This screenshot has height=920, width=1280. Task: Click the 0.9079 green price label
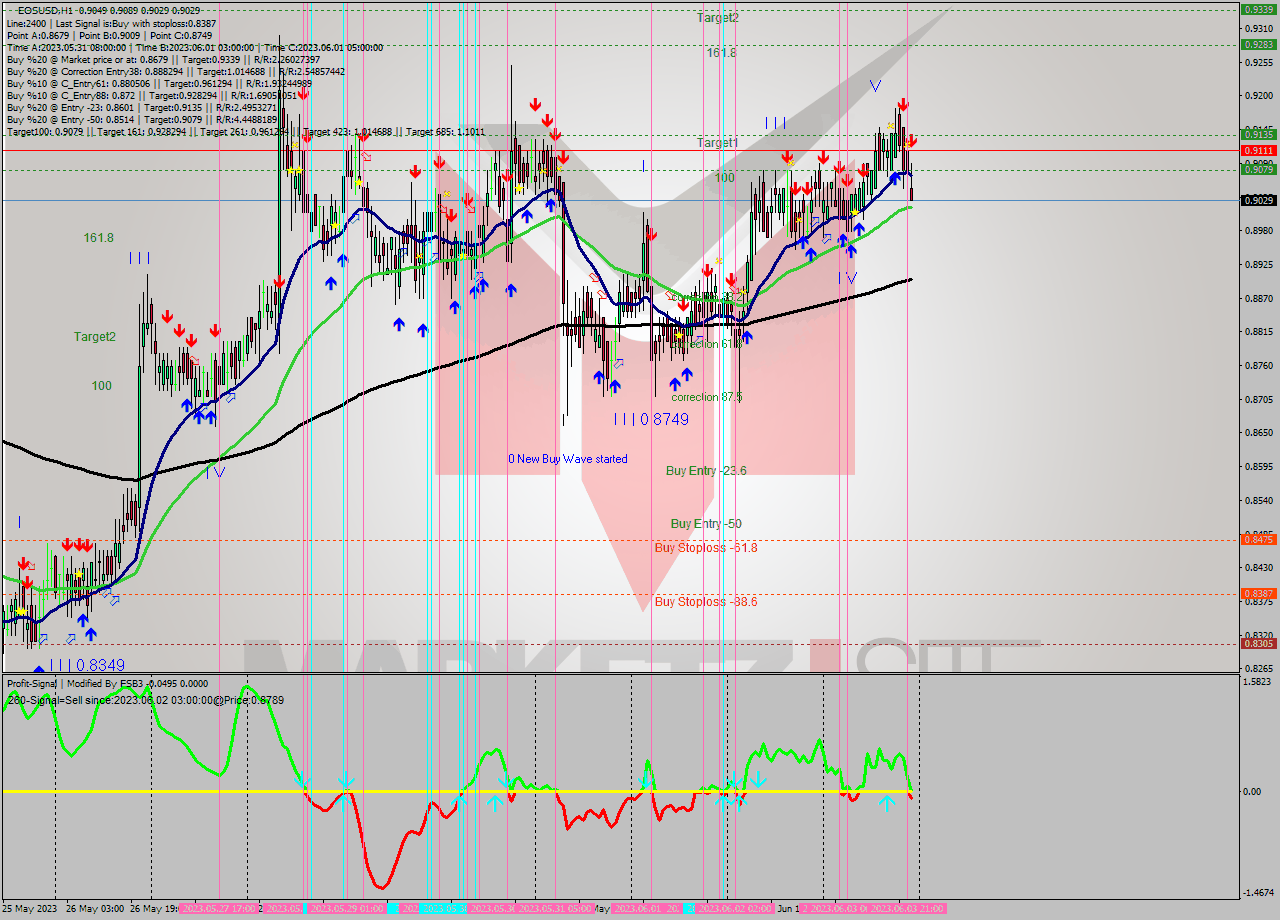1257,169
